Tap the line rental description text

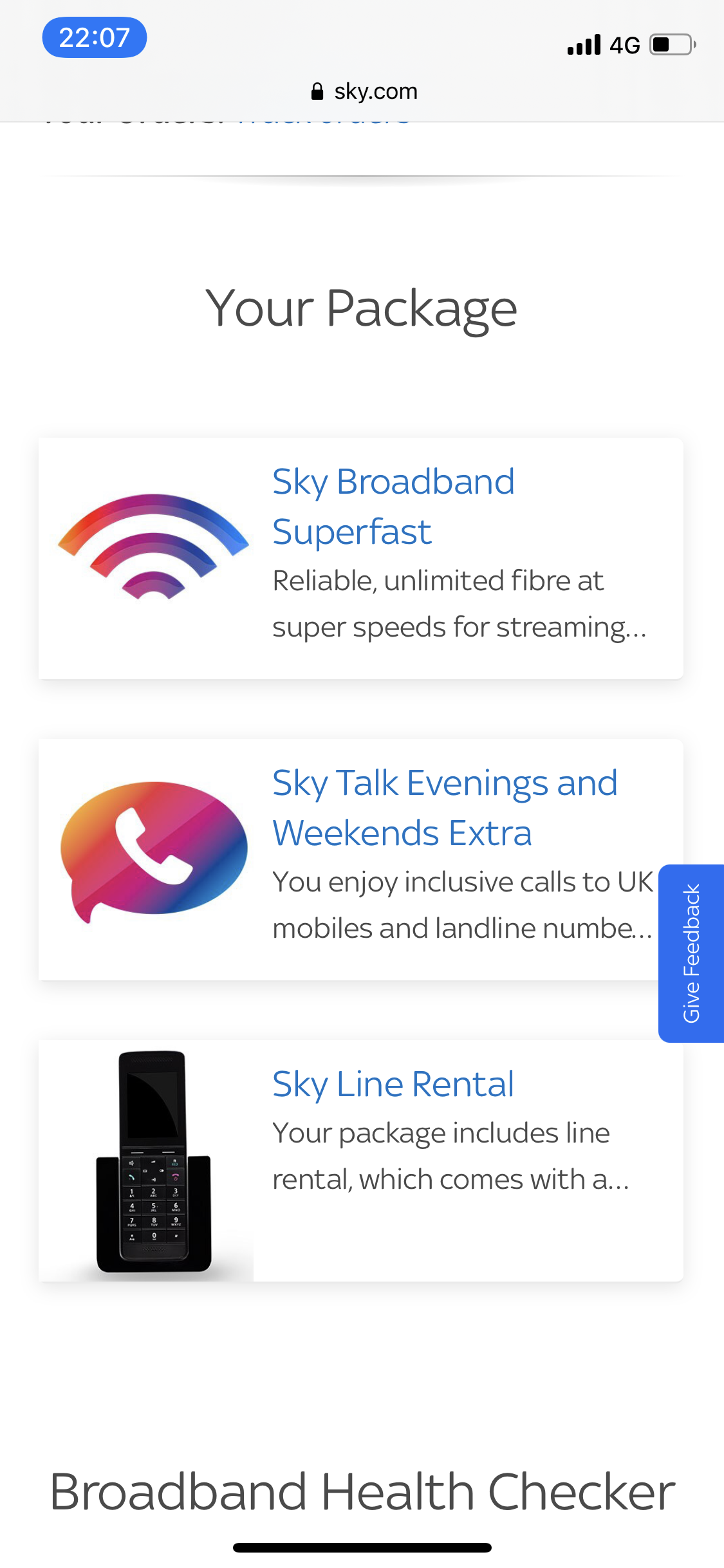point(450,1156)
